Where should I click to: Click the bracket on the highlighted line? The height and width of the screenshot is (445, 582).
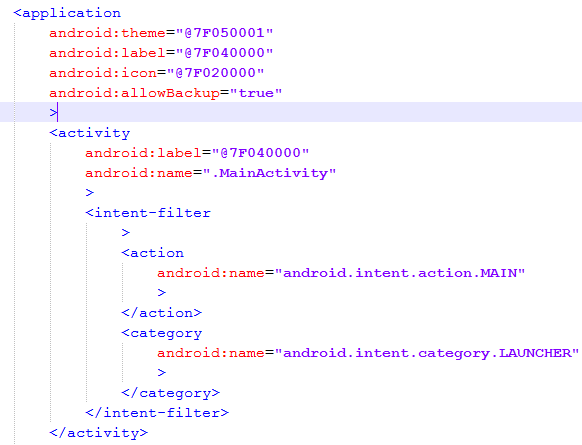pos(53,112)
